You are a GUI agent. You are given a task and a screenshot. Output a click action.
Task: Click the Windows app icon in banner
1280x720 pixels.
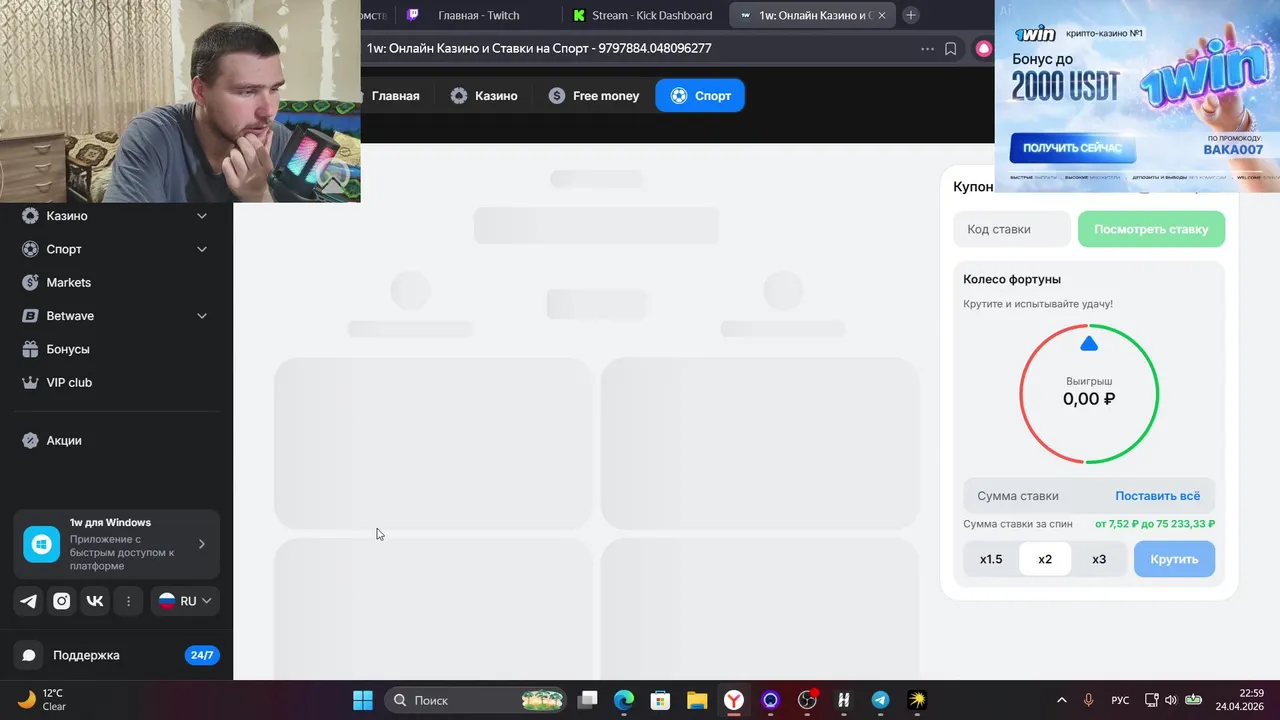click(x=42, y=544)
